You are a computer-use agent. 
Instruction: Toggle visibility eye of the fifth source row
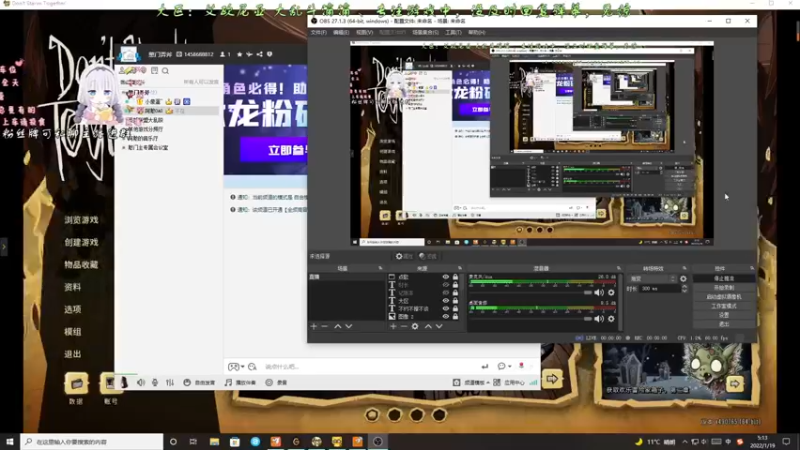click(445, 309)
